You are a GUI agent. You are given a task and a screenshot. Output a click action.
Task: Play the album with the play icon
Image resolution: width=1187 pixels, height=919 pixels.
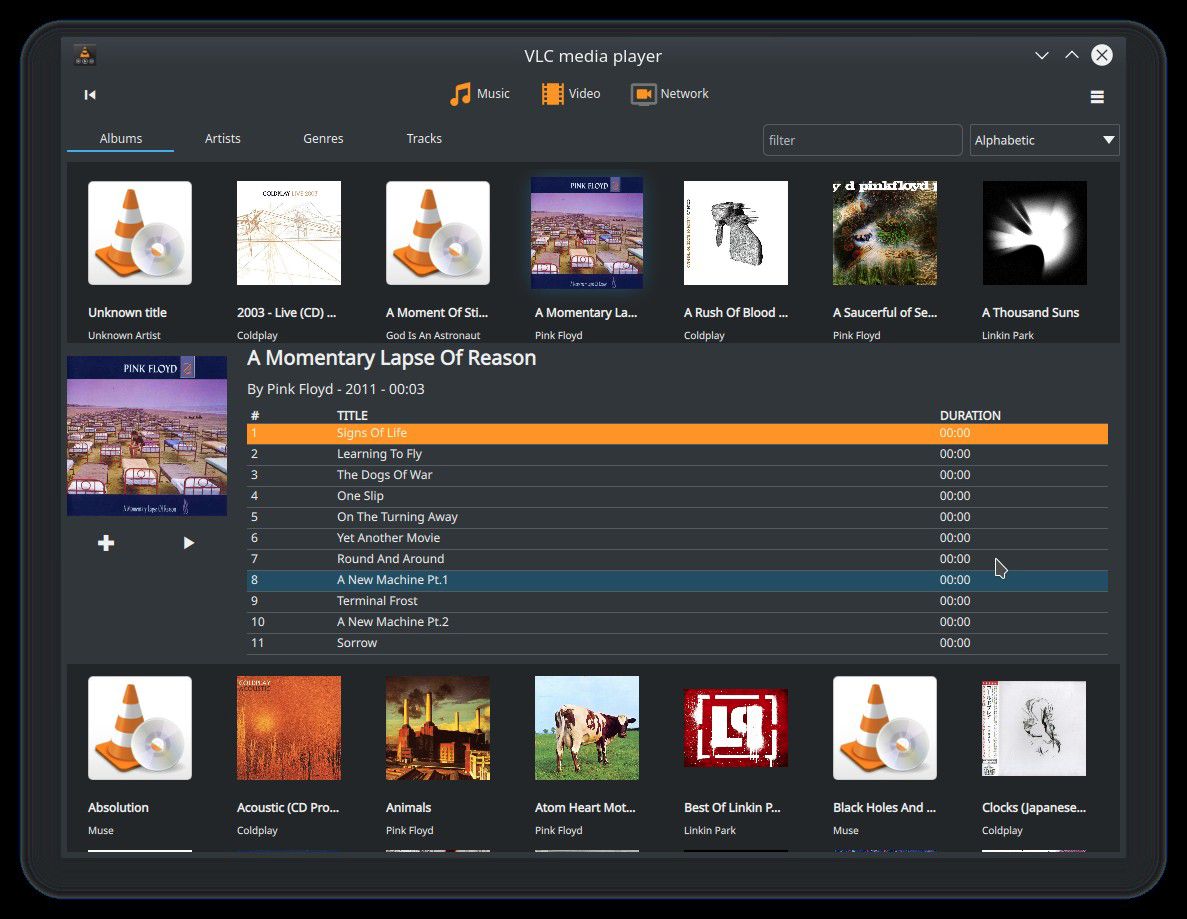pos(188,543)
